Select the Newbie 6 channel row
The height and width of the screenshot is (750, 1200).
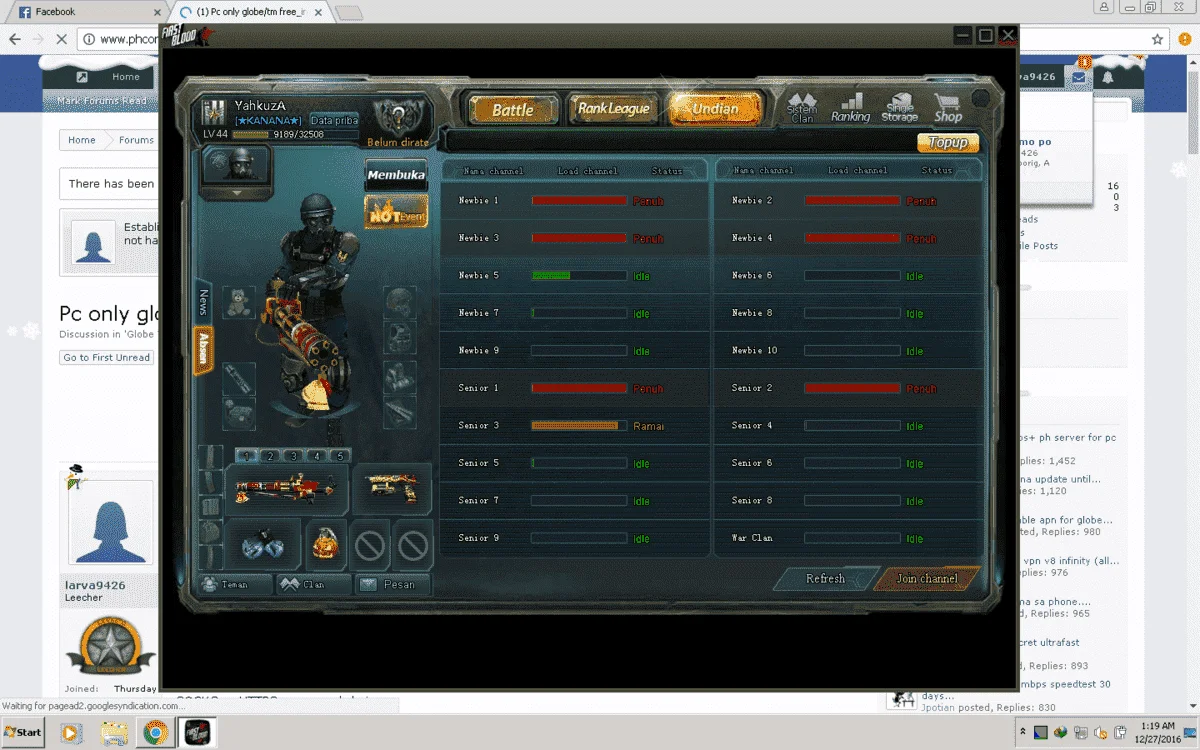(x=848, y=276)
